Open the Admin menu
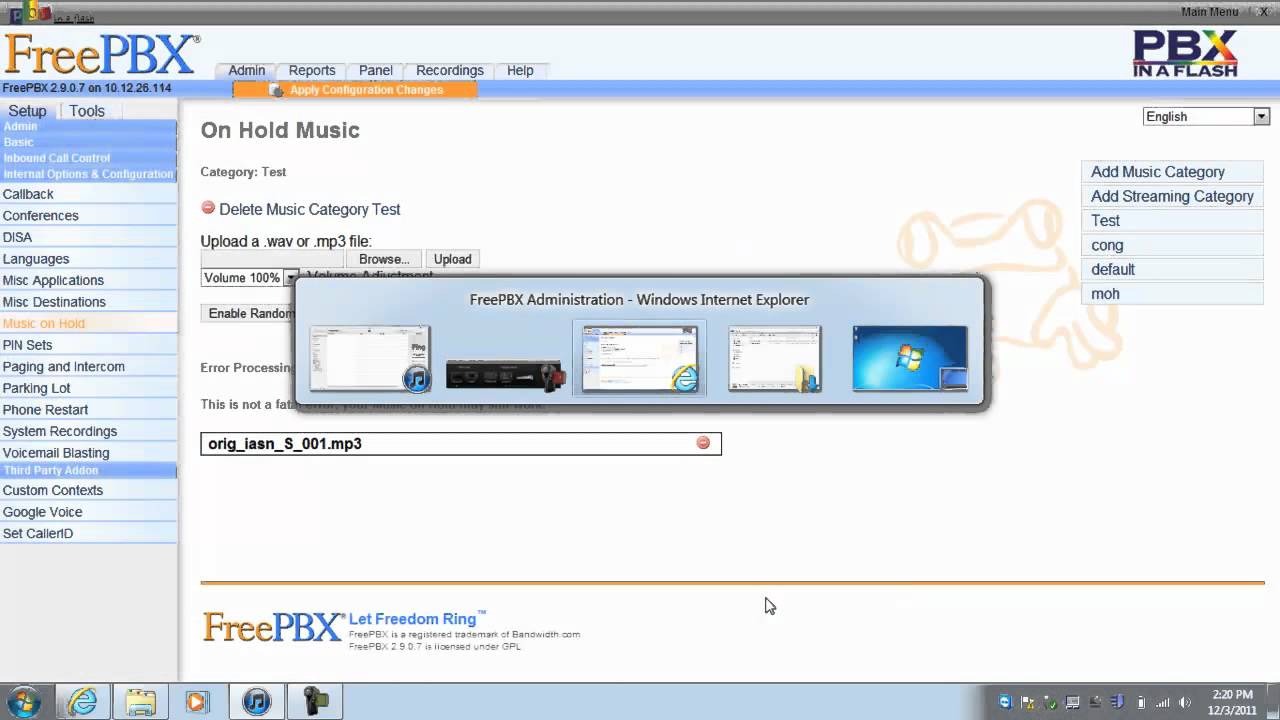1280x720 pixels. tap(246, 70)
